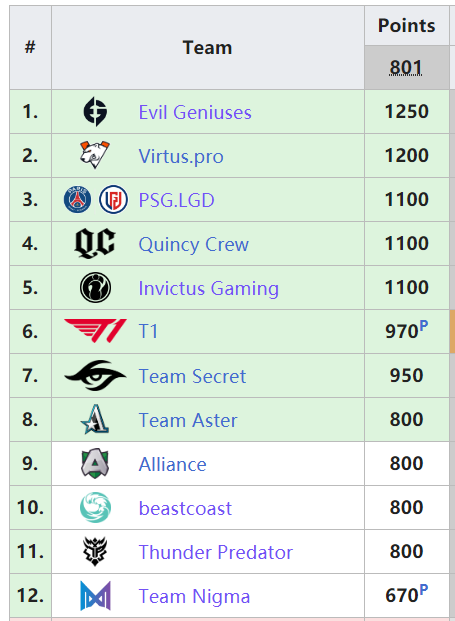This screenshot has height=621, width=455.
Task: Click the underlined 801 points header
Action: pyautogui.click(x=406, y=67)
